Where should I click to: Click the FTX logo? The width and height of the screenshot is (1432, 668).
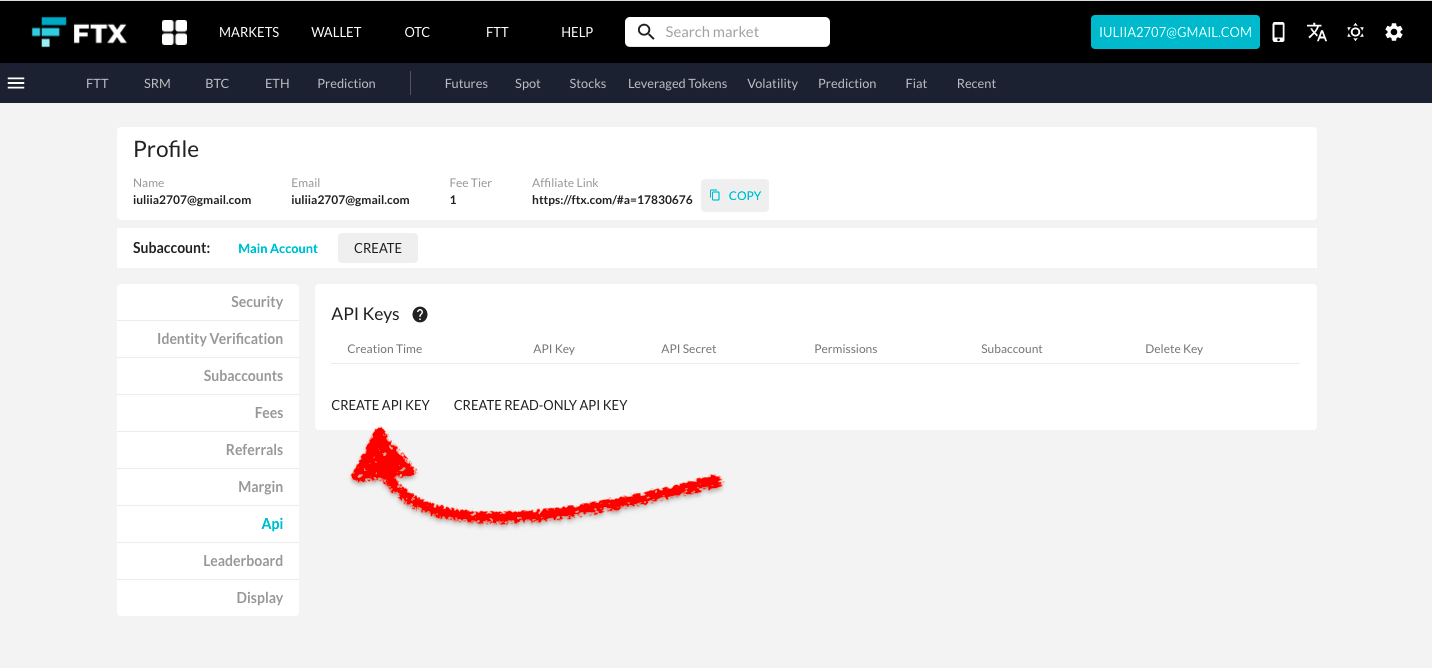point(80,31)
